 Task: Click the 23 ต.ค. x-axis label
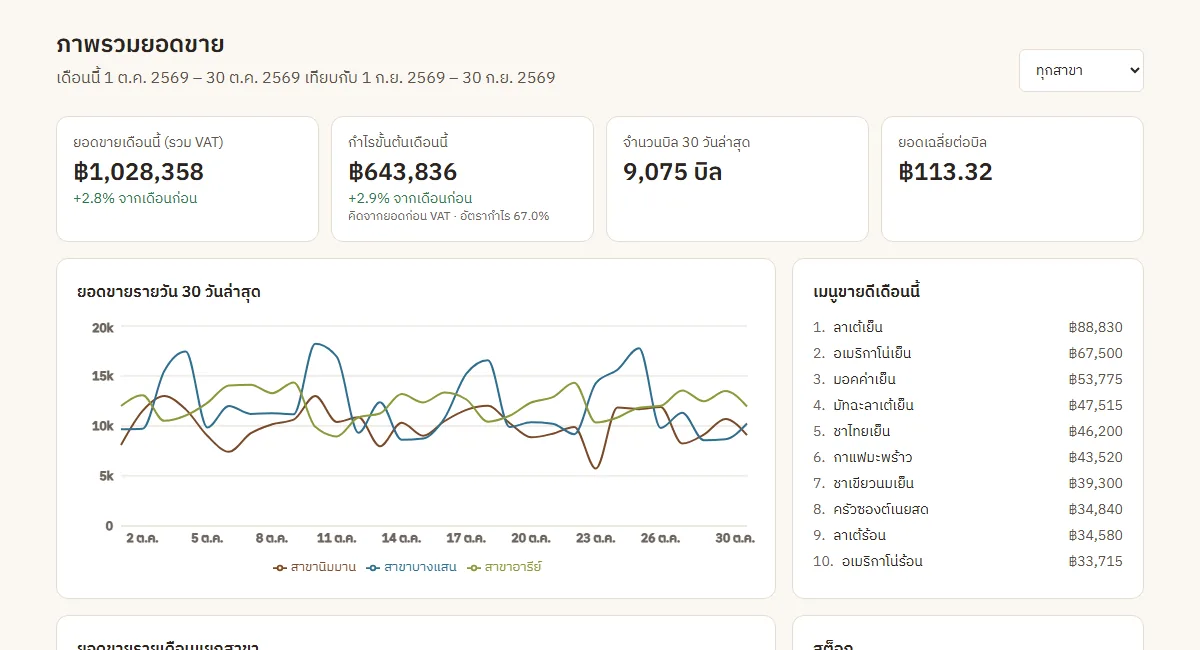[596, 538]
